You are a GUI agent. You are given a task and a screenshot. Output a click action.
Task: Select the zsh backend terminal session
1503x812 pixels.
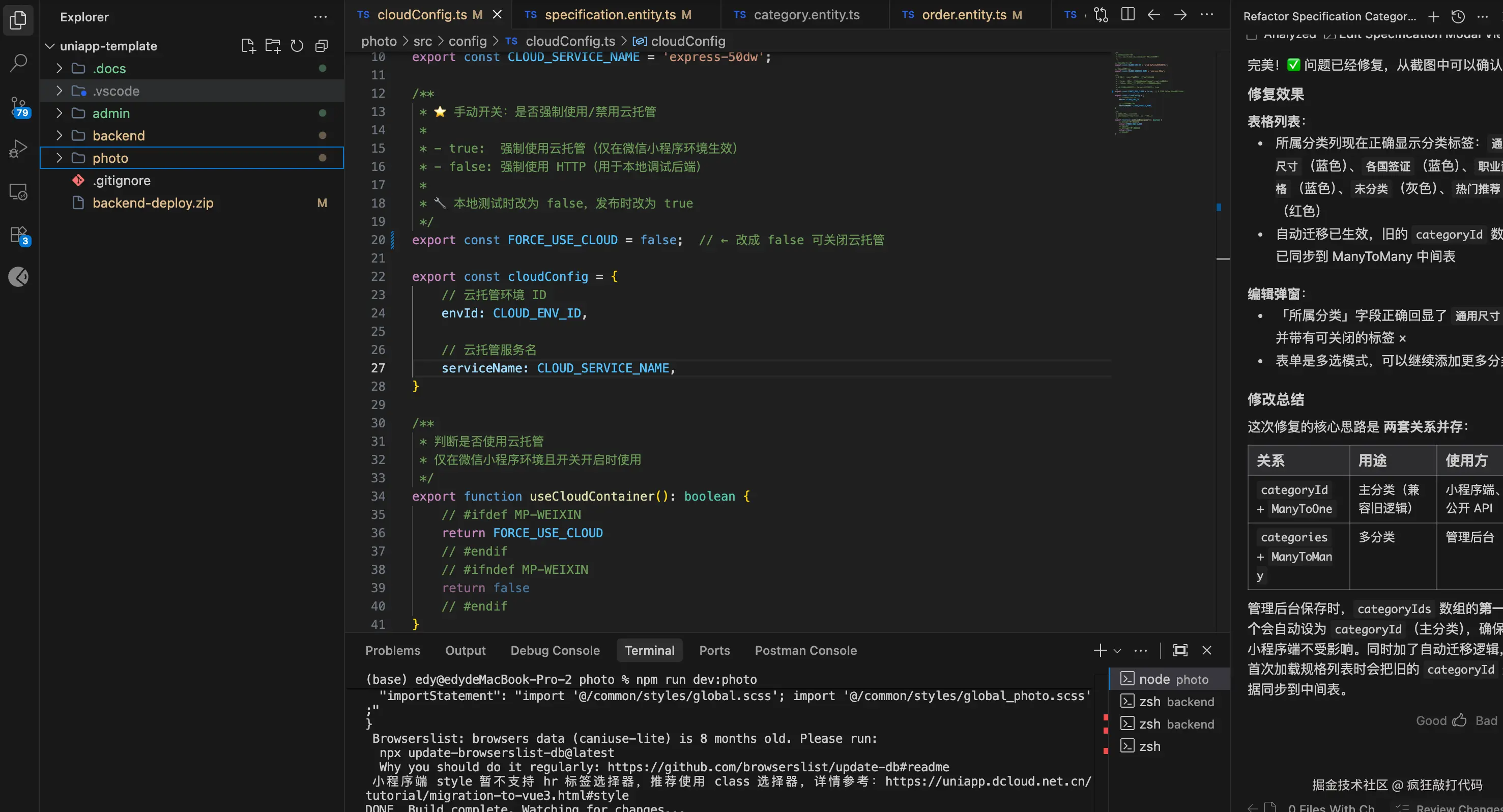1176,702
